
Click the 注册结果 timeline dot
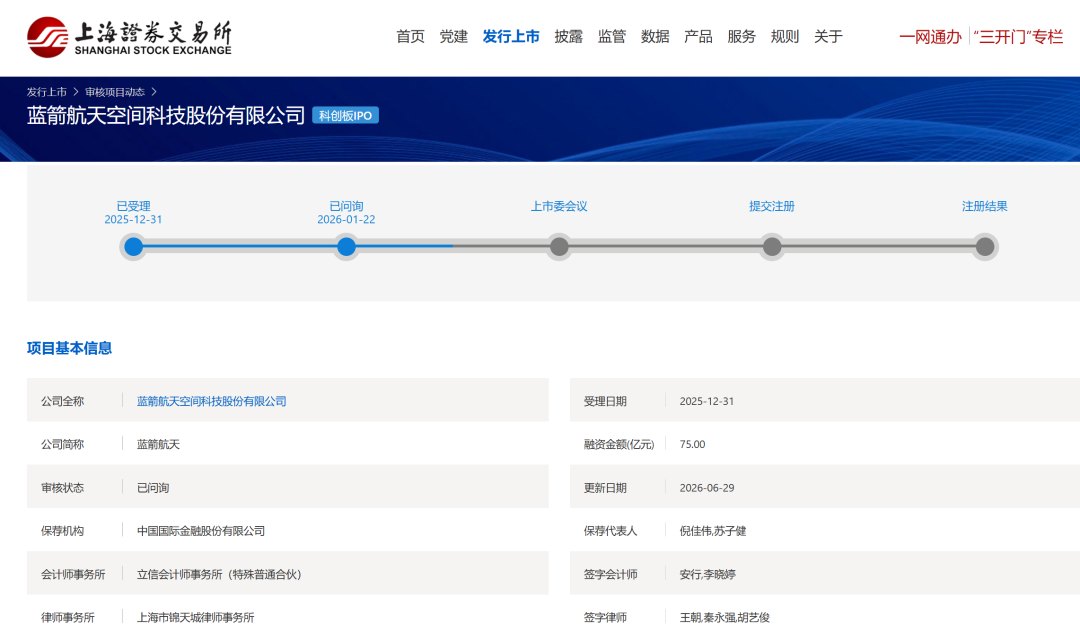tap(985, 247)
